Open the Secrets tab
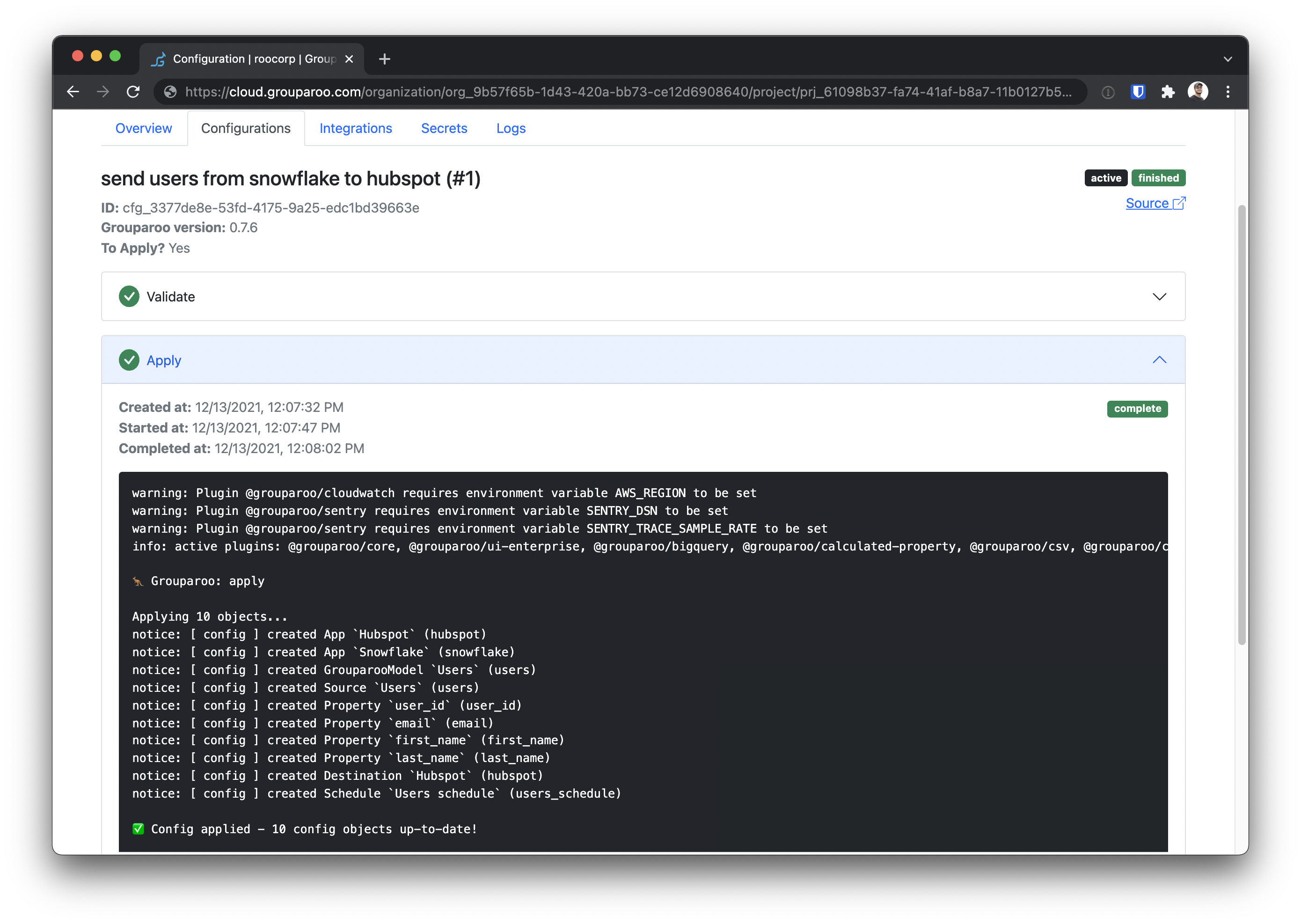 444,129
